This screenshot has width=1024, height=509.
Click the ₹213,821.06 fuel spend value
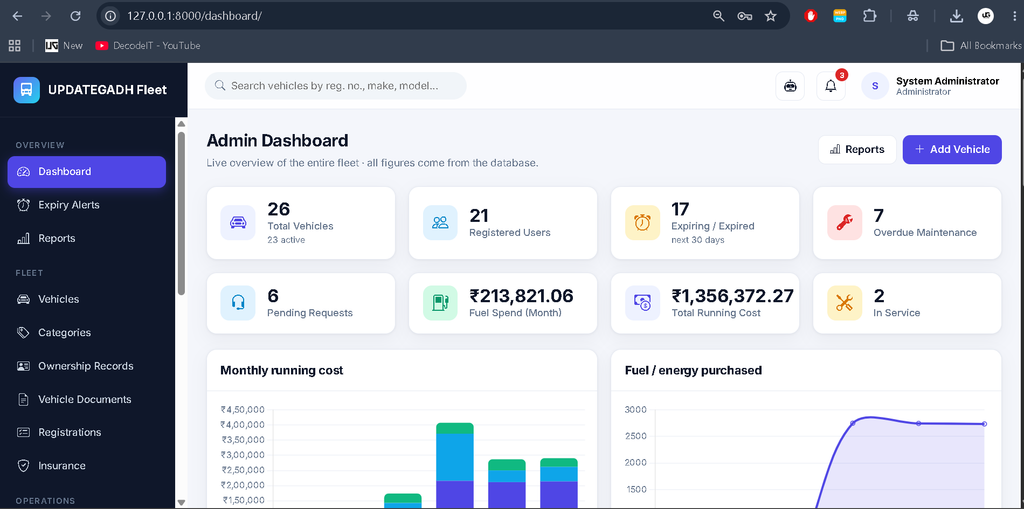coord(521,296)
